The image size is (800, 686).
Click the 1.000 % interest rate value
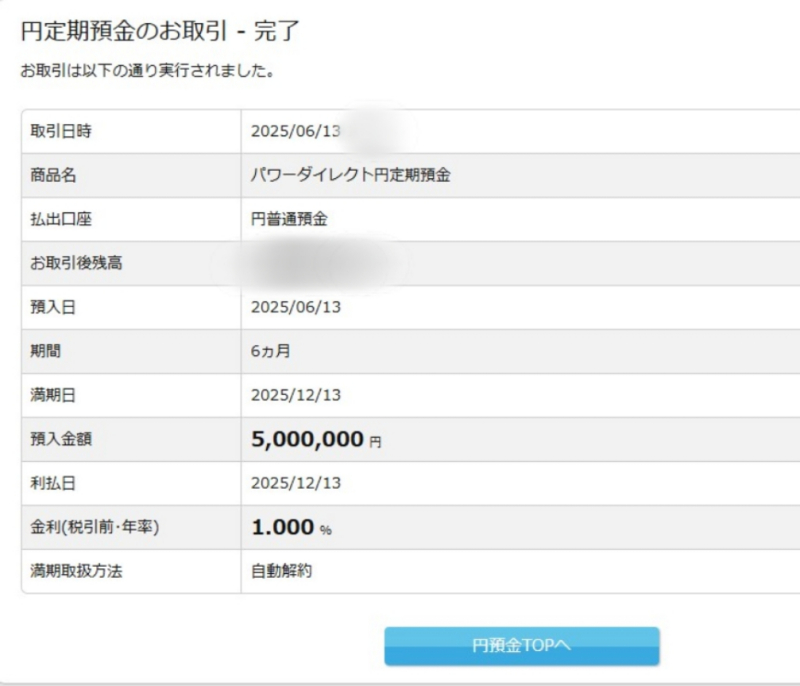(x=291, y=527)
